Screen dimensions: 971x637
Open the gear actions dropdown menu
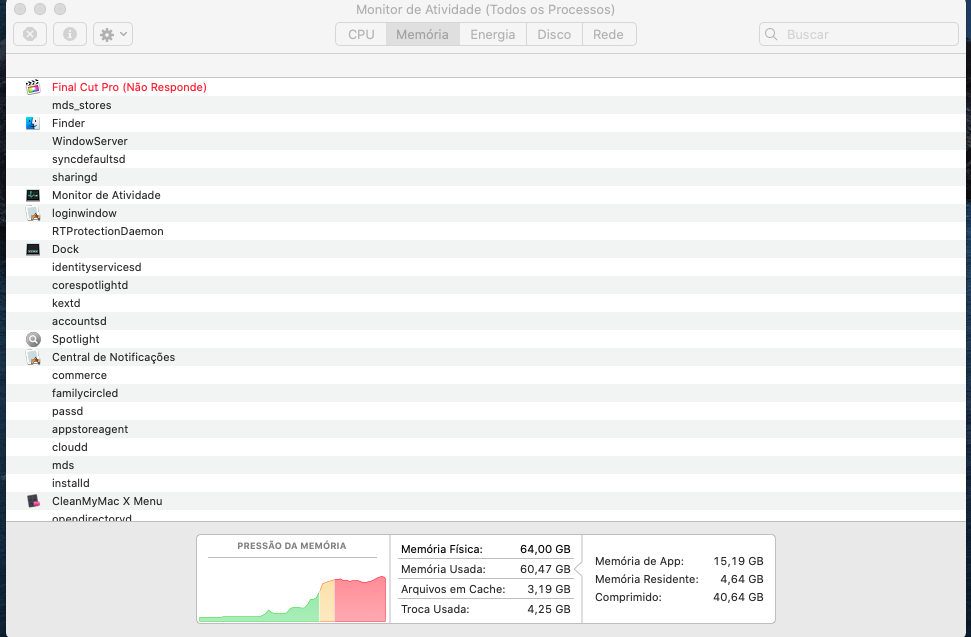[113, 34]
